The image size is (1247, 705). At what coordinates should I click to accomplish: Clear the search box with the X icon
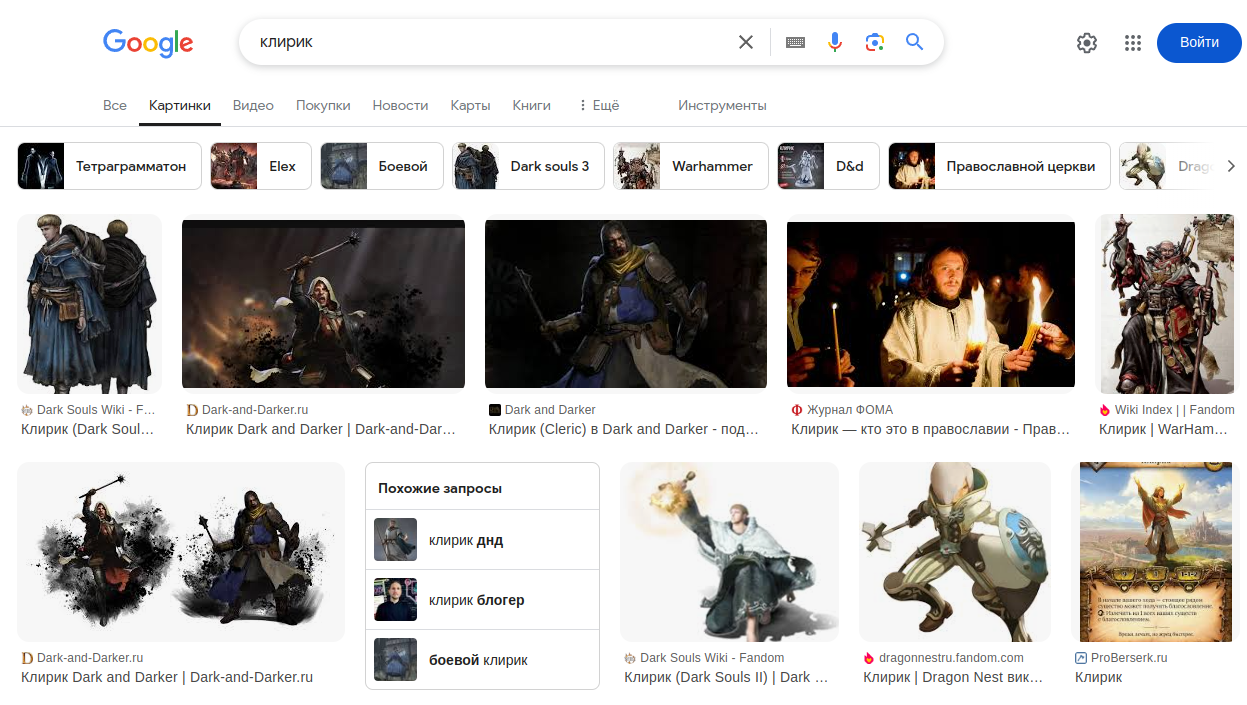point(745,42)
